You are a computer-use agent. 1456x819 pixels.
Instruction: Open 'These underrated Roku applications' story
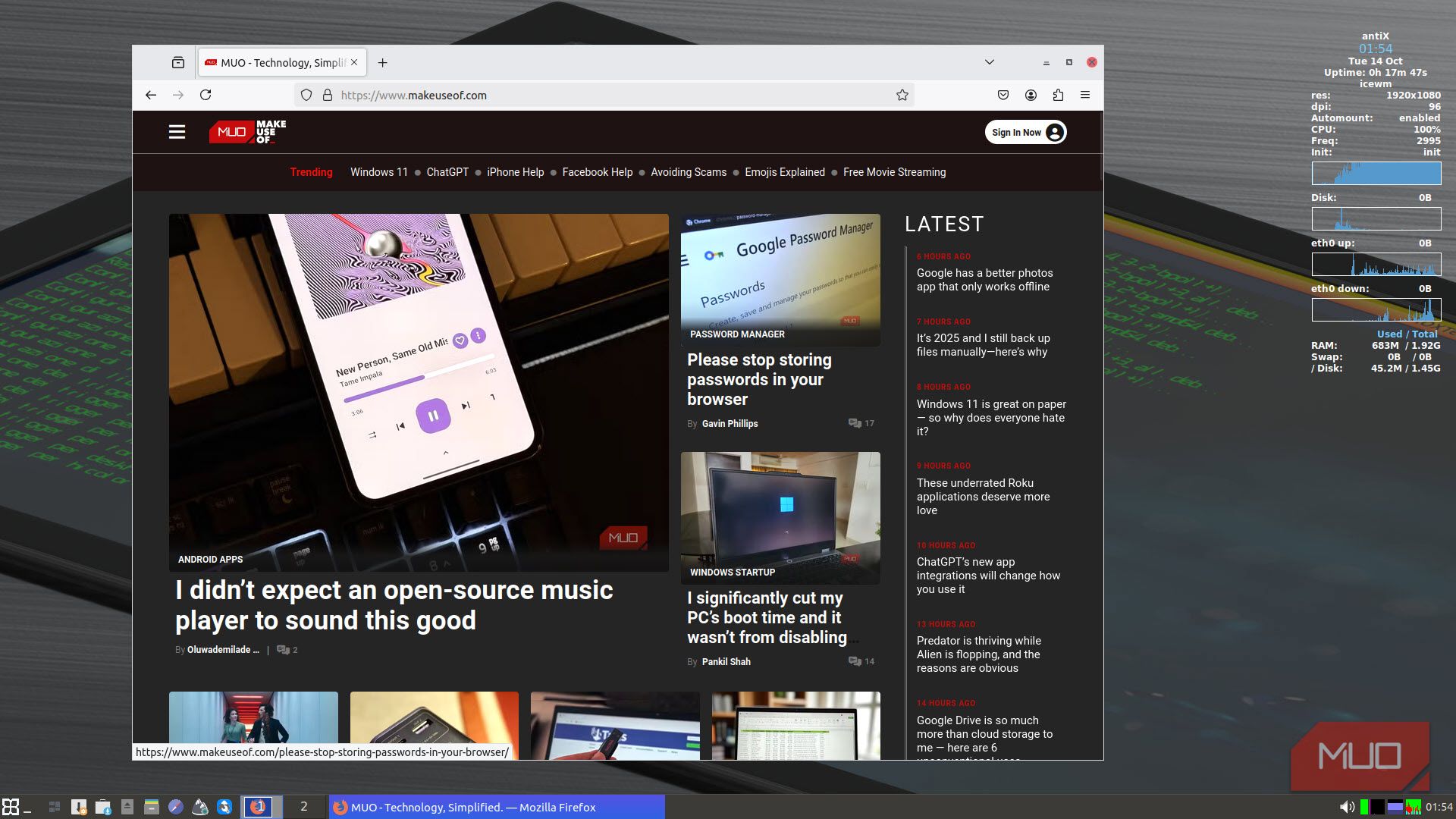pos(983,497)
